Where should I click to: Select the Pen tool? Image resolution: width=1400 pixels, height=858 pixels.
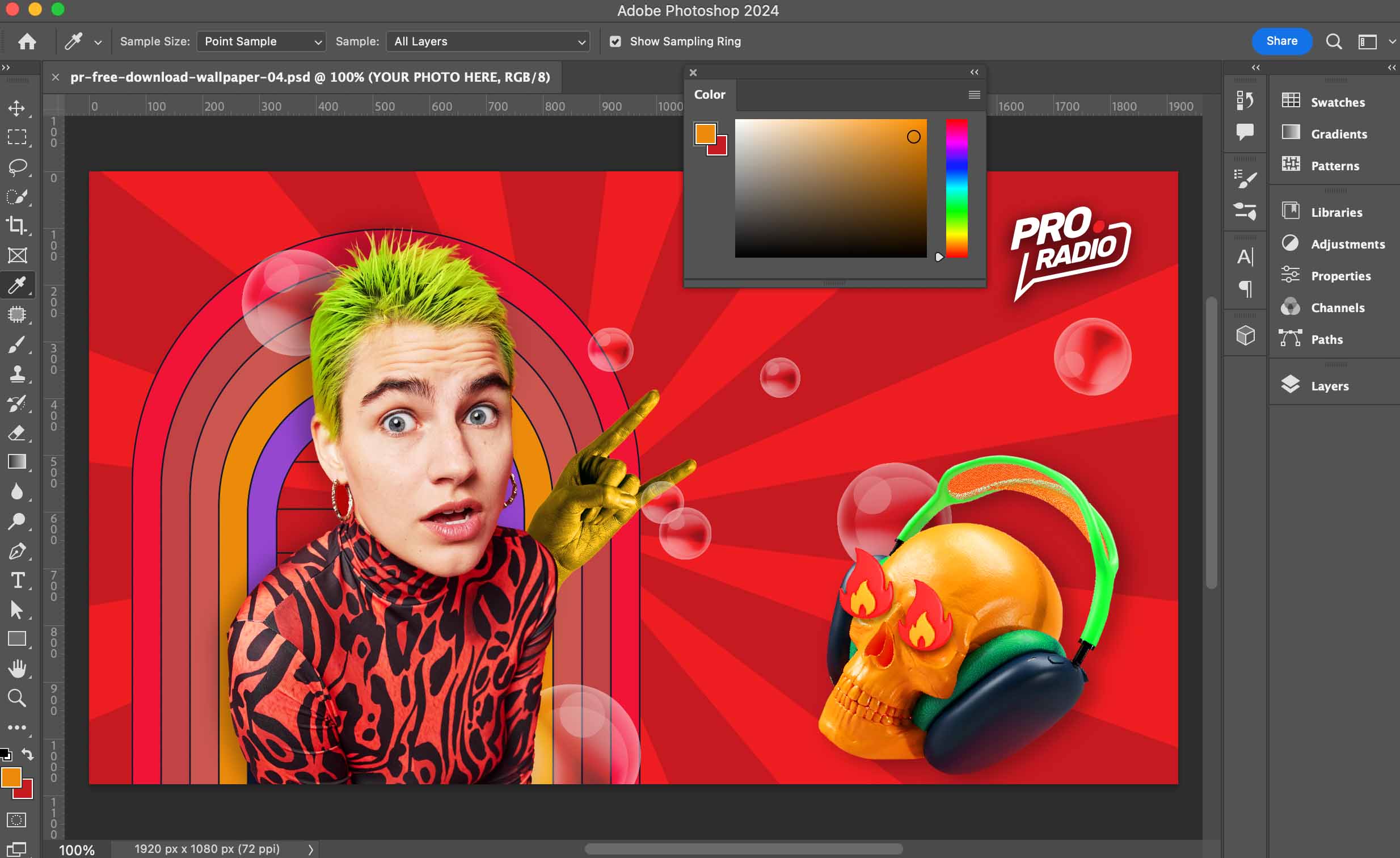[17, 550]
